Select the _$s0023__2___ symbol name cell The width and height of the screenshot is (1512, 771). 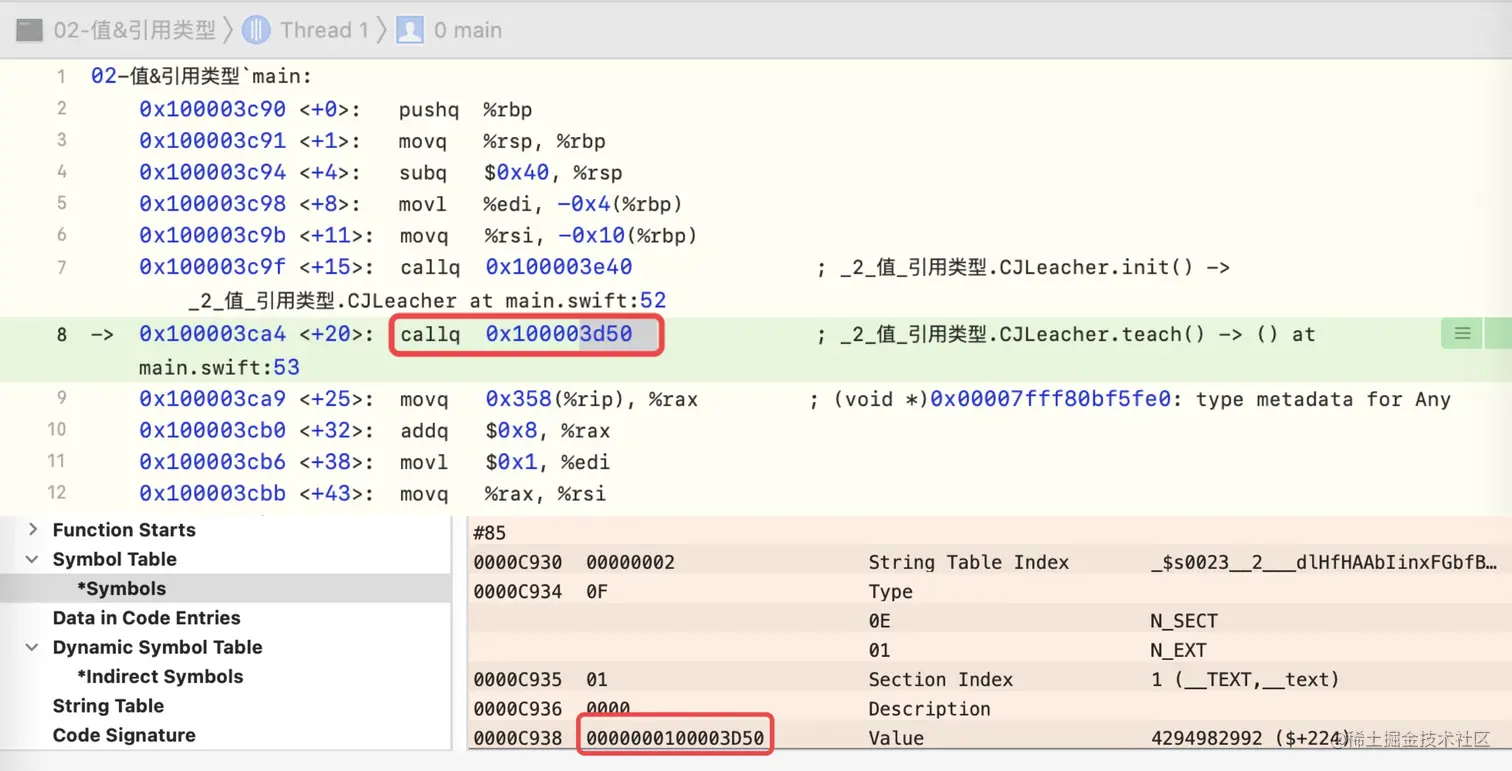point(1325,562)
